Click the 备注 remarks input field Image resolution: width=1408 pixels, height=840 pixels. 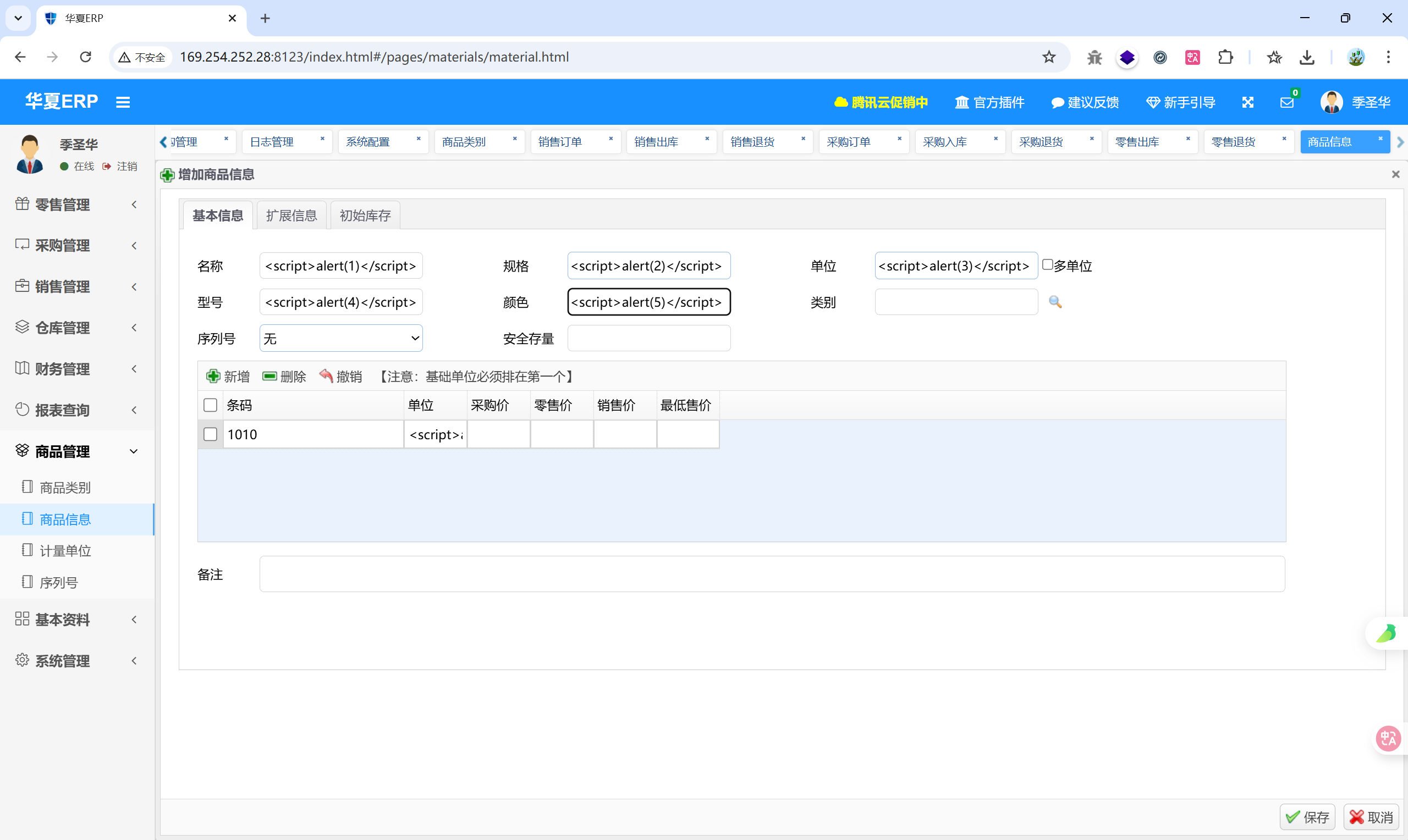pos(772,574)
